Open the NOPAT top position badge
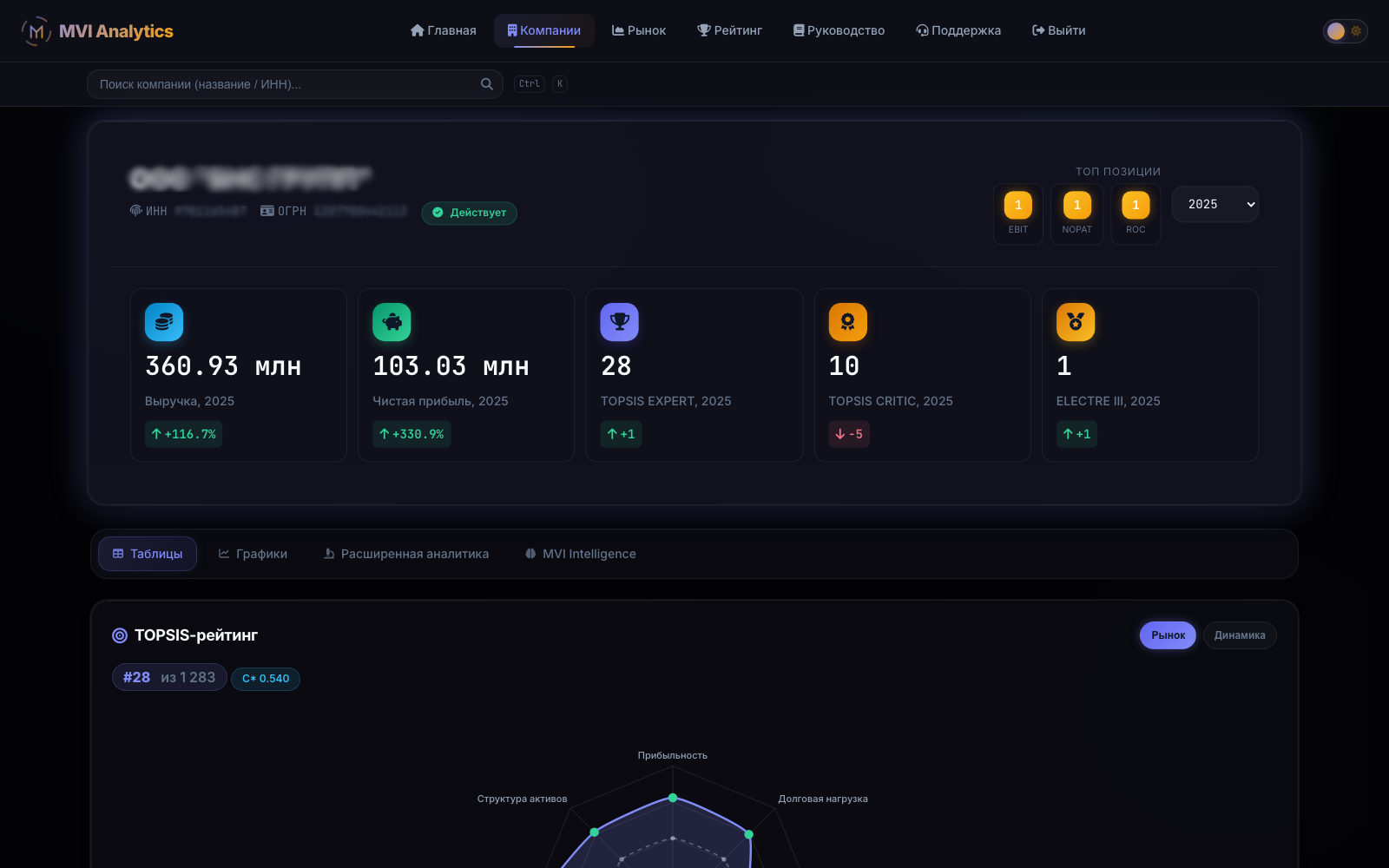The height and width of the screenshot is (868, 1389). [x=1077, y=214]
